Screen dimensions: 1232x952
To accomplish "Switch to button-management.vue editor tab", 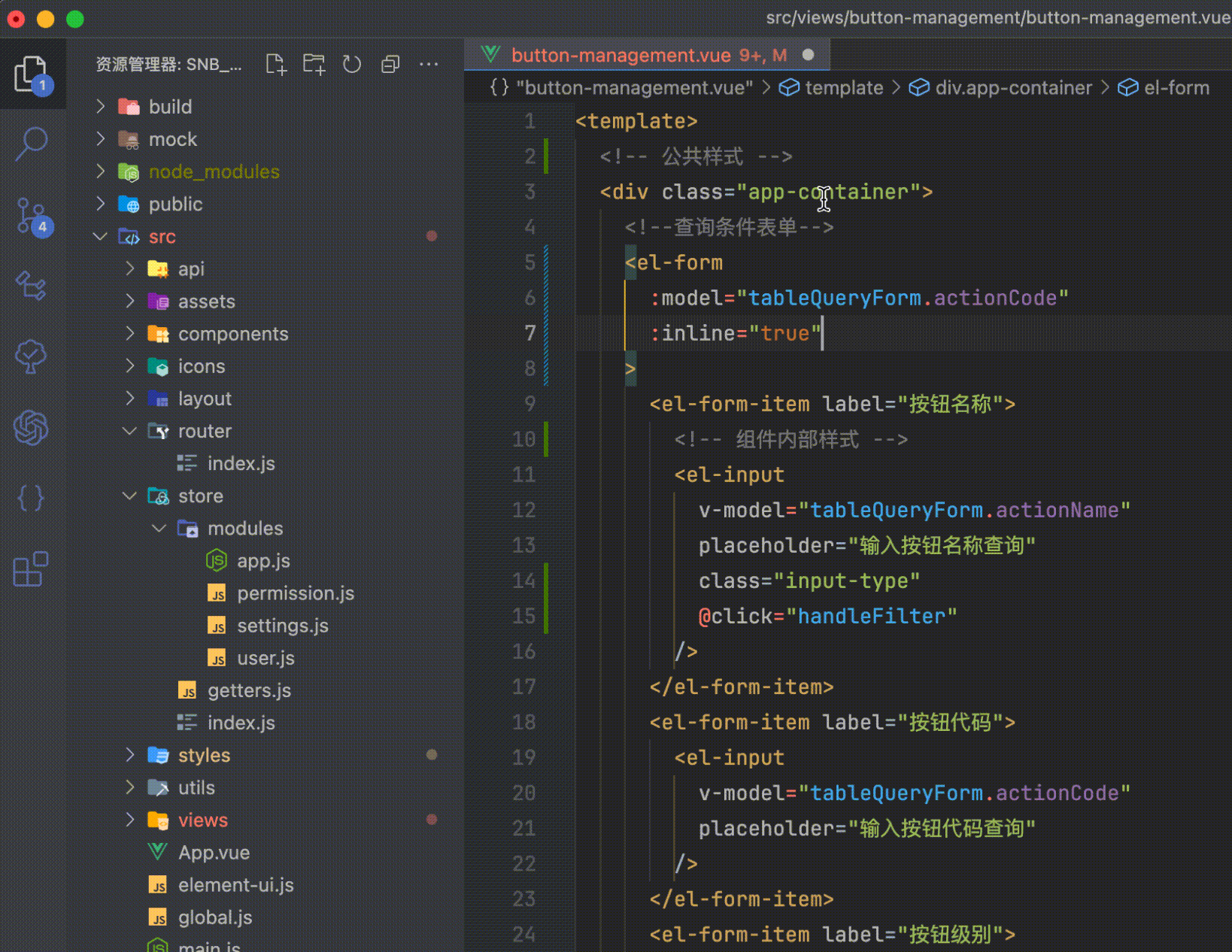I will 648,55.
